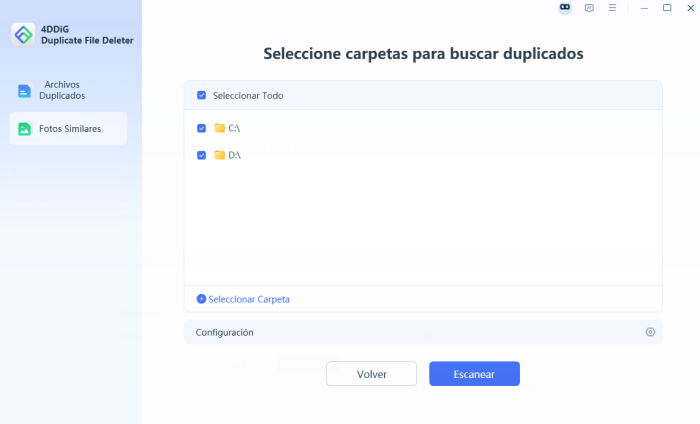This screenshot has height=424, width=700.
Task: Select the Fotos Similares tab
Action: tap(68, 129)
